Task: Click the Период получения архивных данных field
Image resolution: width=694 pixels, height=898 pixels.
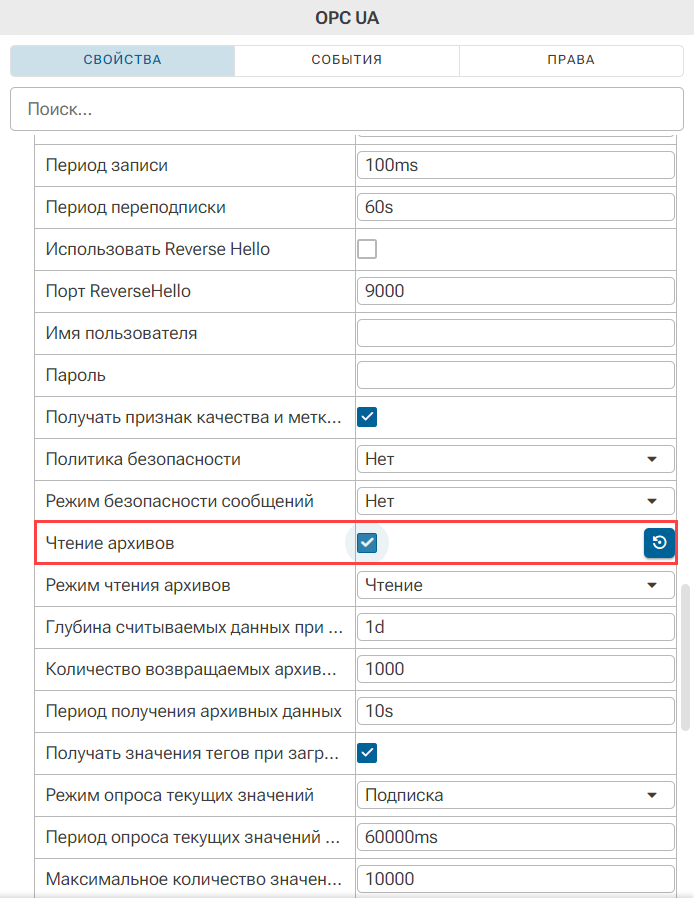Action: [515, 711]
